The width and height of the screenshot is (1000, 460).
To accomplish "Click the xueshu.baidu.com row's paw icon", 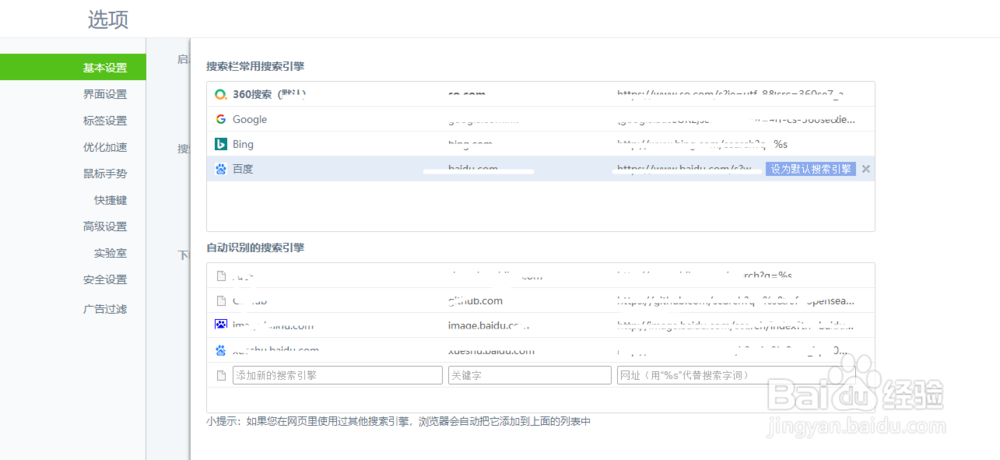I will tap(221, 350).
